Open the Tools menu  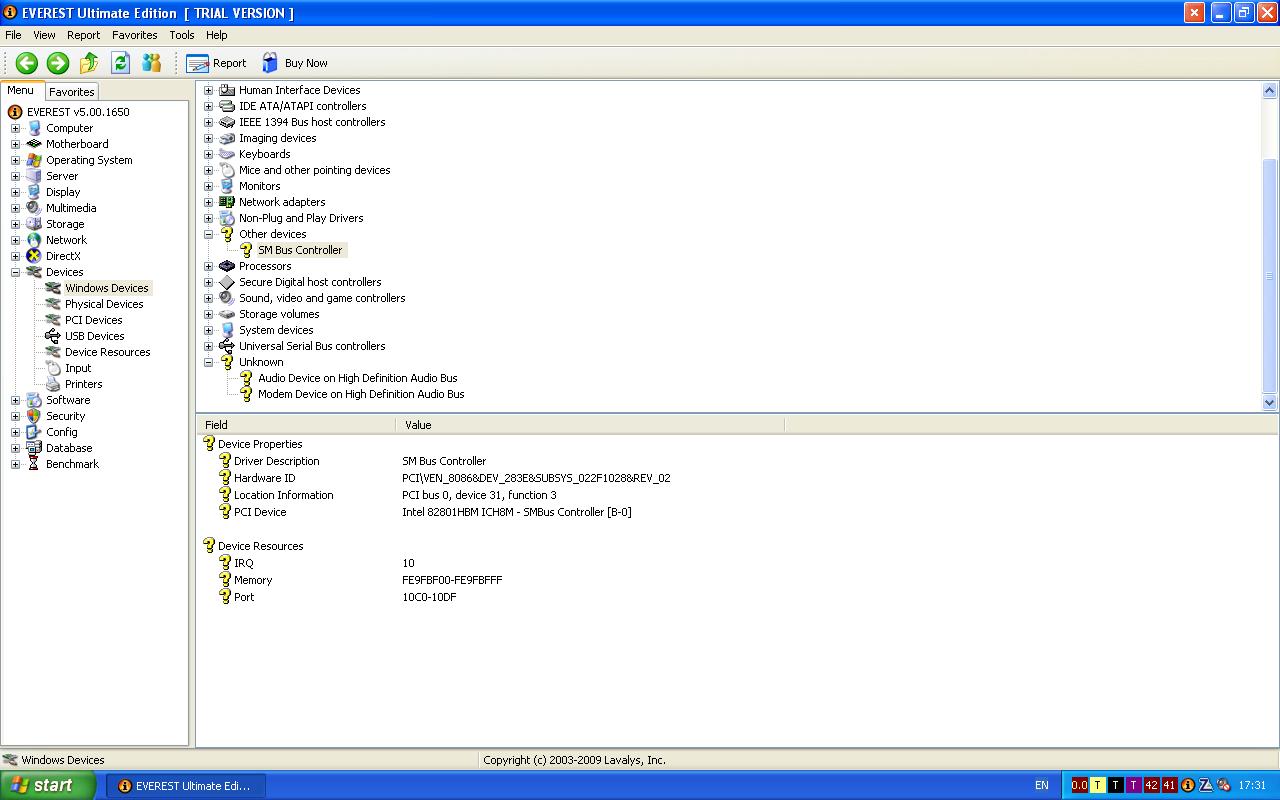(x=182, y=35)
